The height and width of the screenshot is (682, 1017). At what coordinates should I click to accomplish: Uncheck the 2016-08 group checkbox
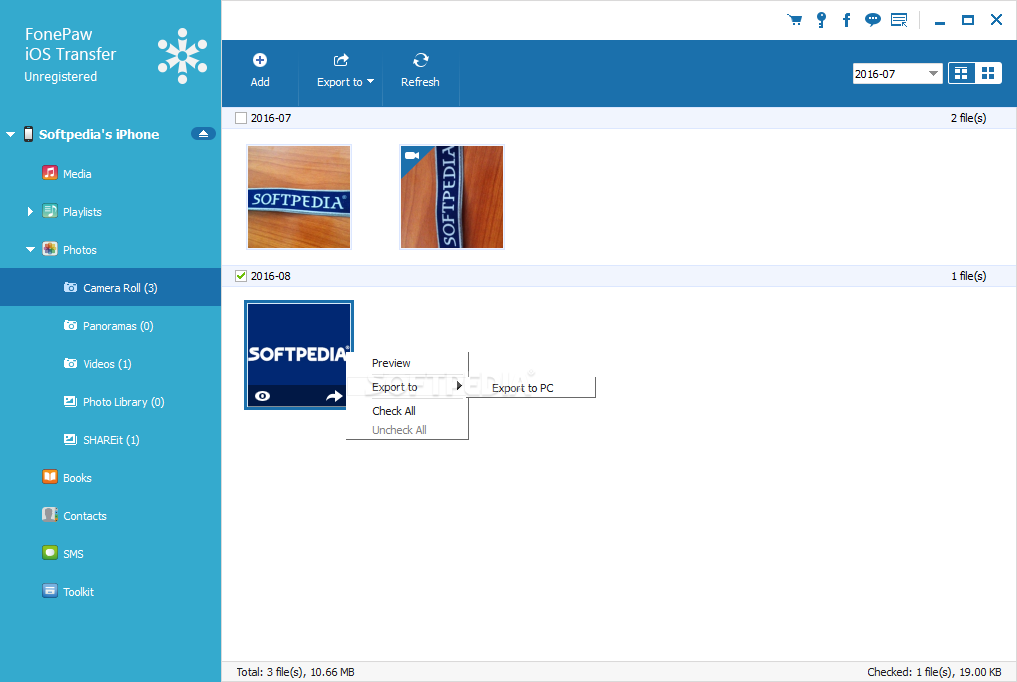point(241,276)
